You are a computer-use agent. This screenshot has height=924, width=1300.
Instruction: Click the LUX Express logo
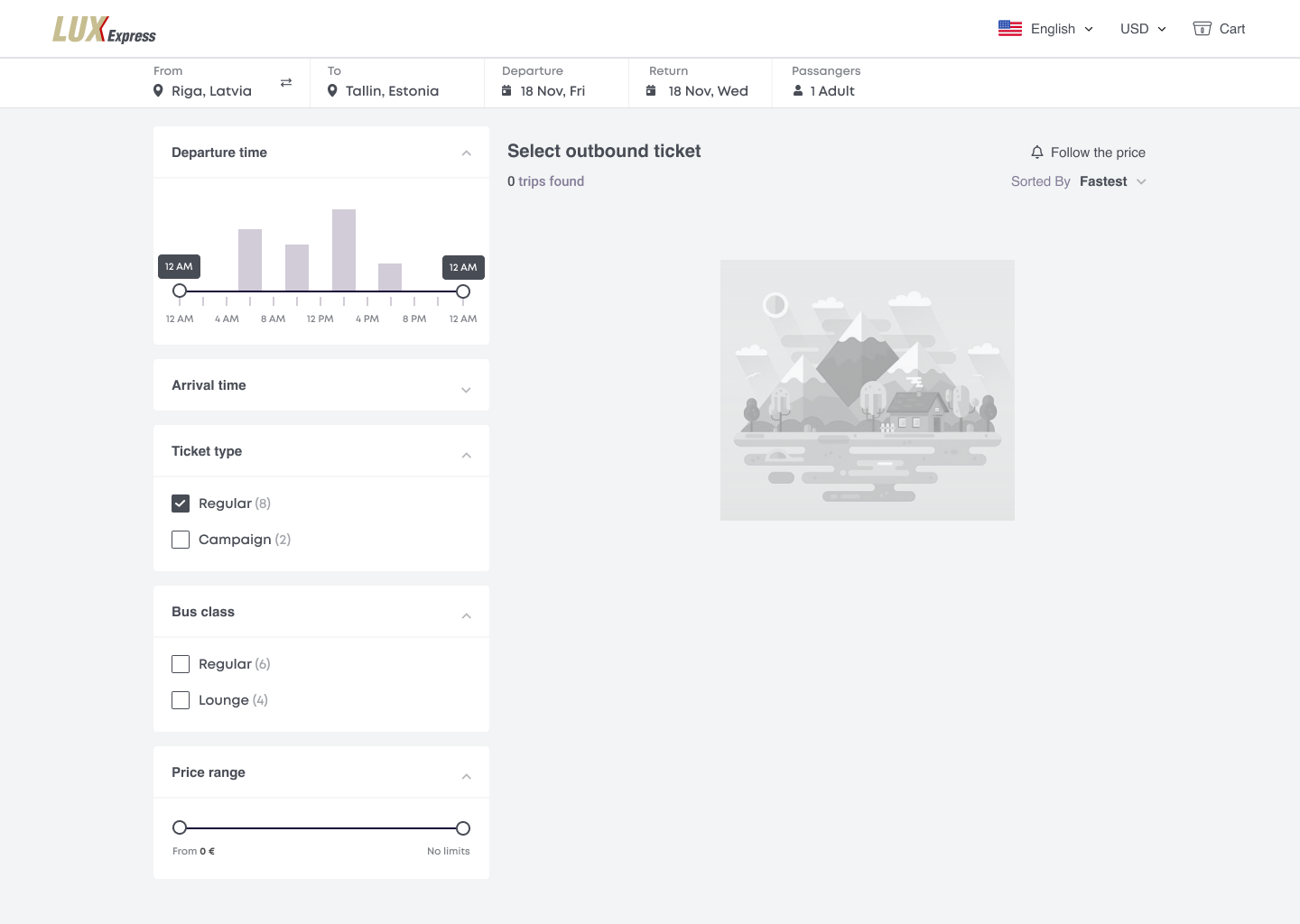(x=104, y=30)
